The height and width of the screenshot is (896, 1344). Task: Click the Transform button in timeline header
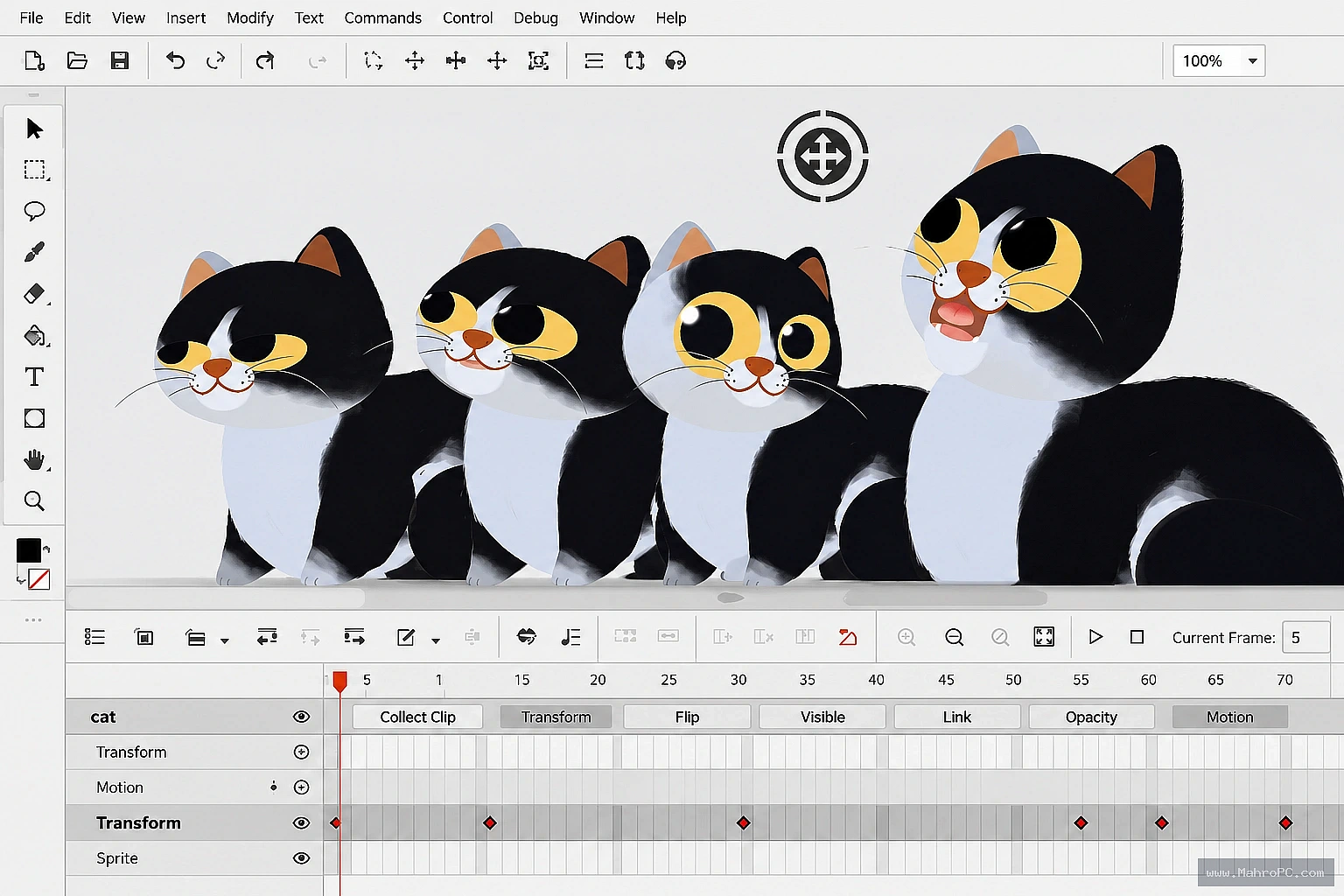556,717
